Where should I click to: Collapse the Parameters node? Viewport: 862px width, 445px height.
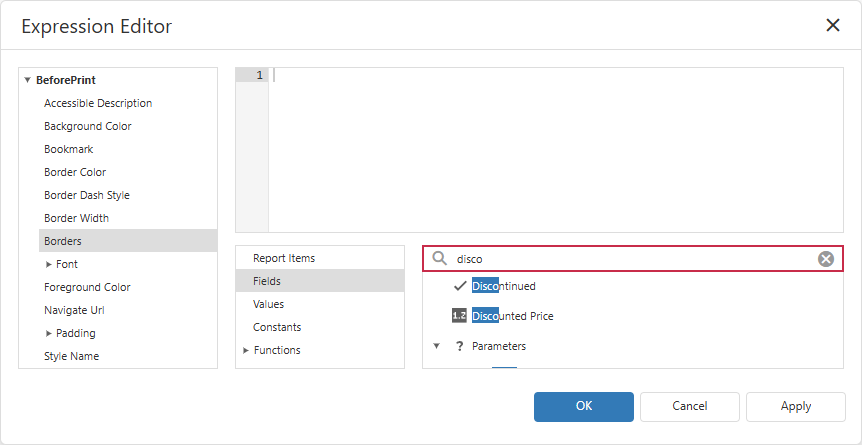(x=436, y=347)
